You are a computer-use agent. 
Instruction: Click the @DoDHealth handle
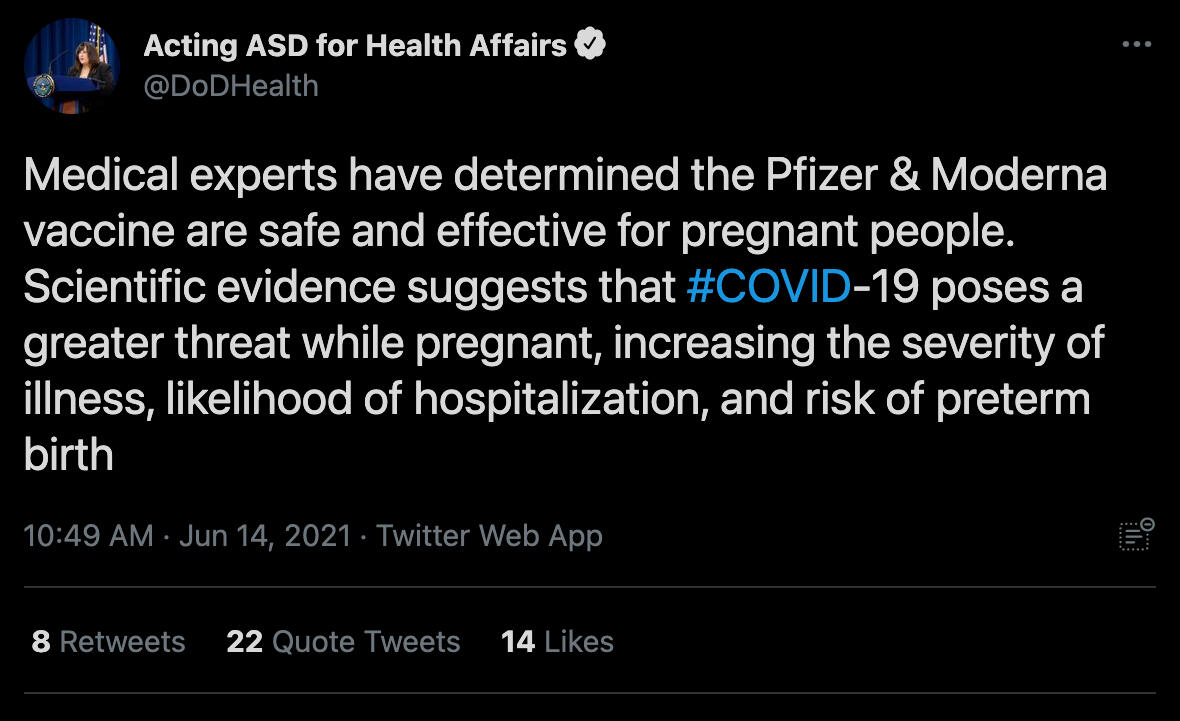231,86
